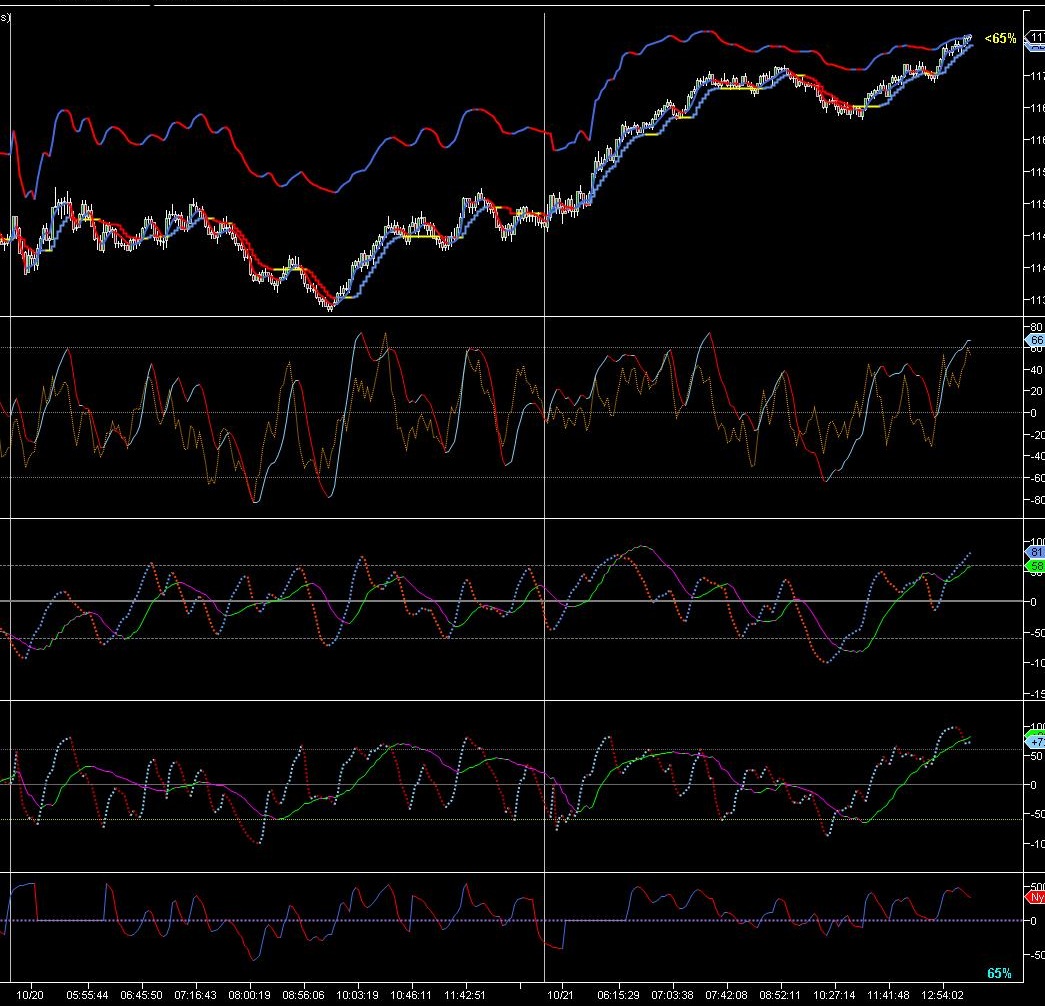Click the 06:45:50 time label

[x=141, y=995]
